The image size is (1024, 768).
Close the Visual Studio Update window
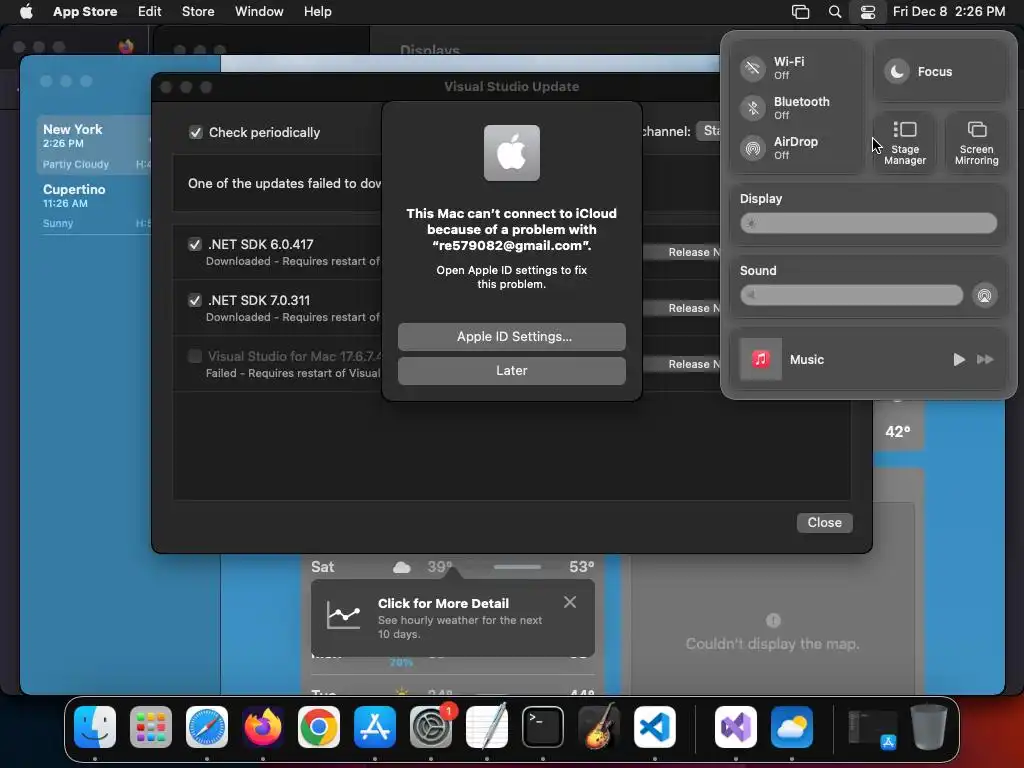click(x=824, y=522)
